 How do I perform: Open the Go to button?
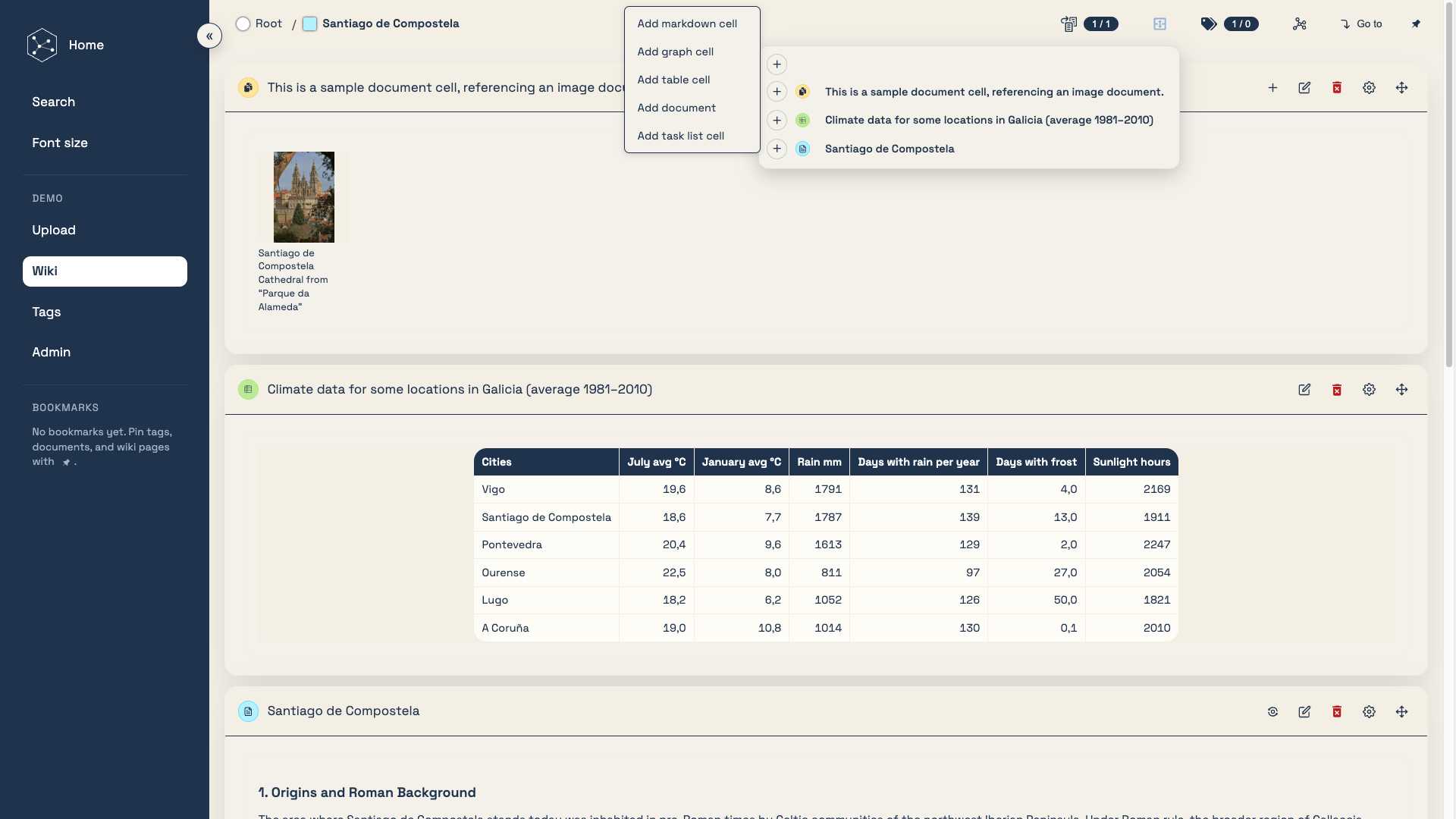(x=1361, y=24)
